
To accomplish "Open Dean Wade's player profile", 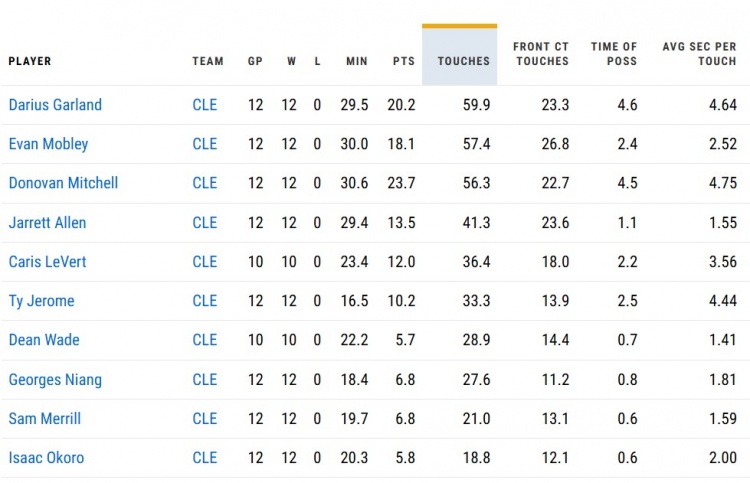I will pos(44,340).
